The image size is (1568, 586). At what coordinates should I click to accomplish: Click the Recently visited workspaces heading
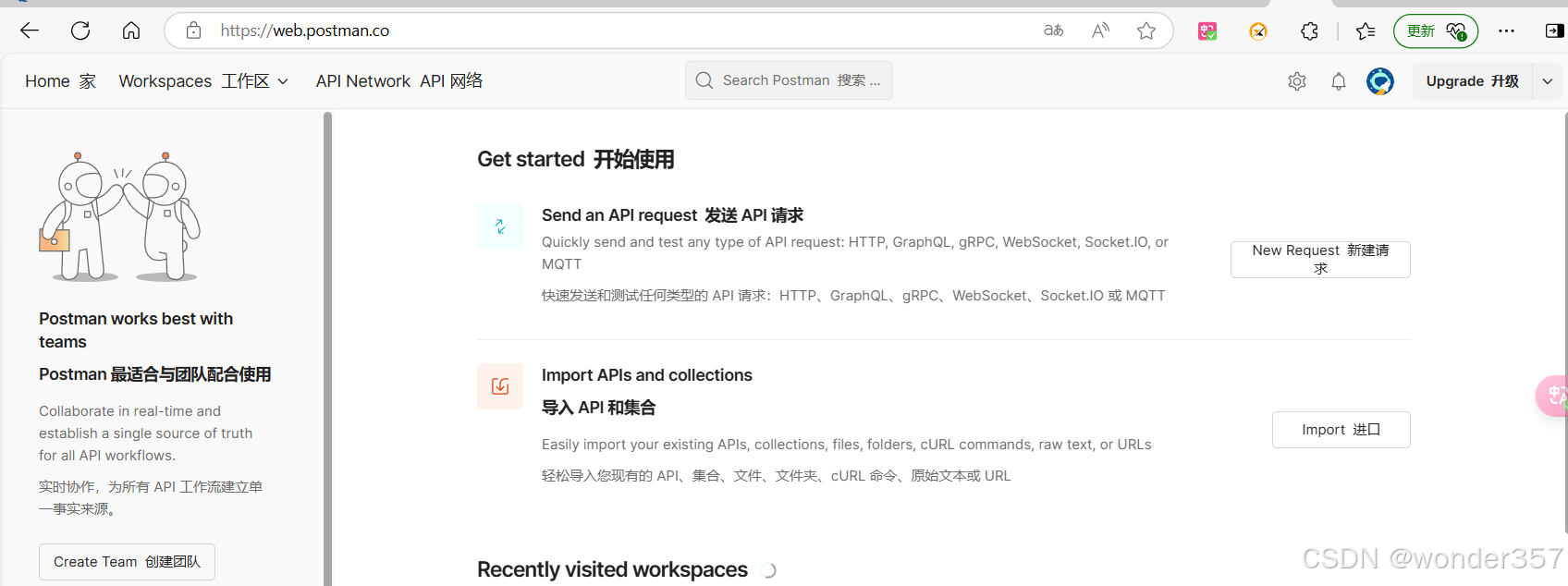tap(612, 569)
